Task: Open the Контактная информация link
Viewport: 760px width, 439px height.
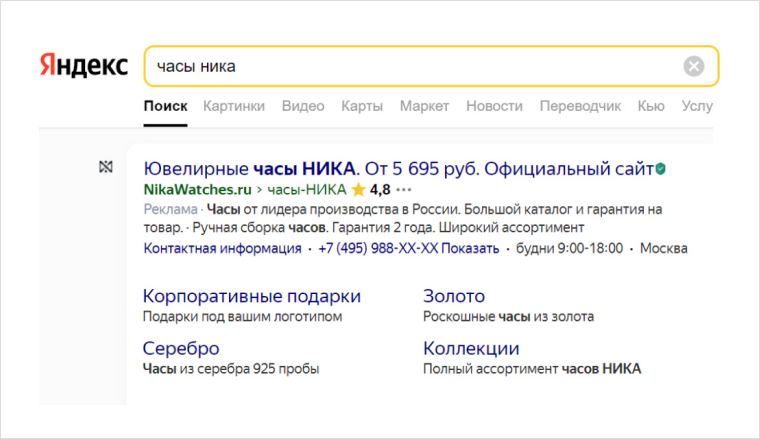Action: click(x=222, y=248)
